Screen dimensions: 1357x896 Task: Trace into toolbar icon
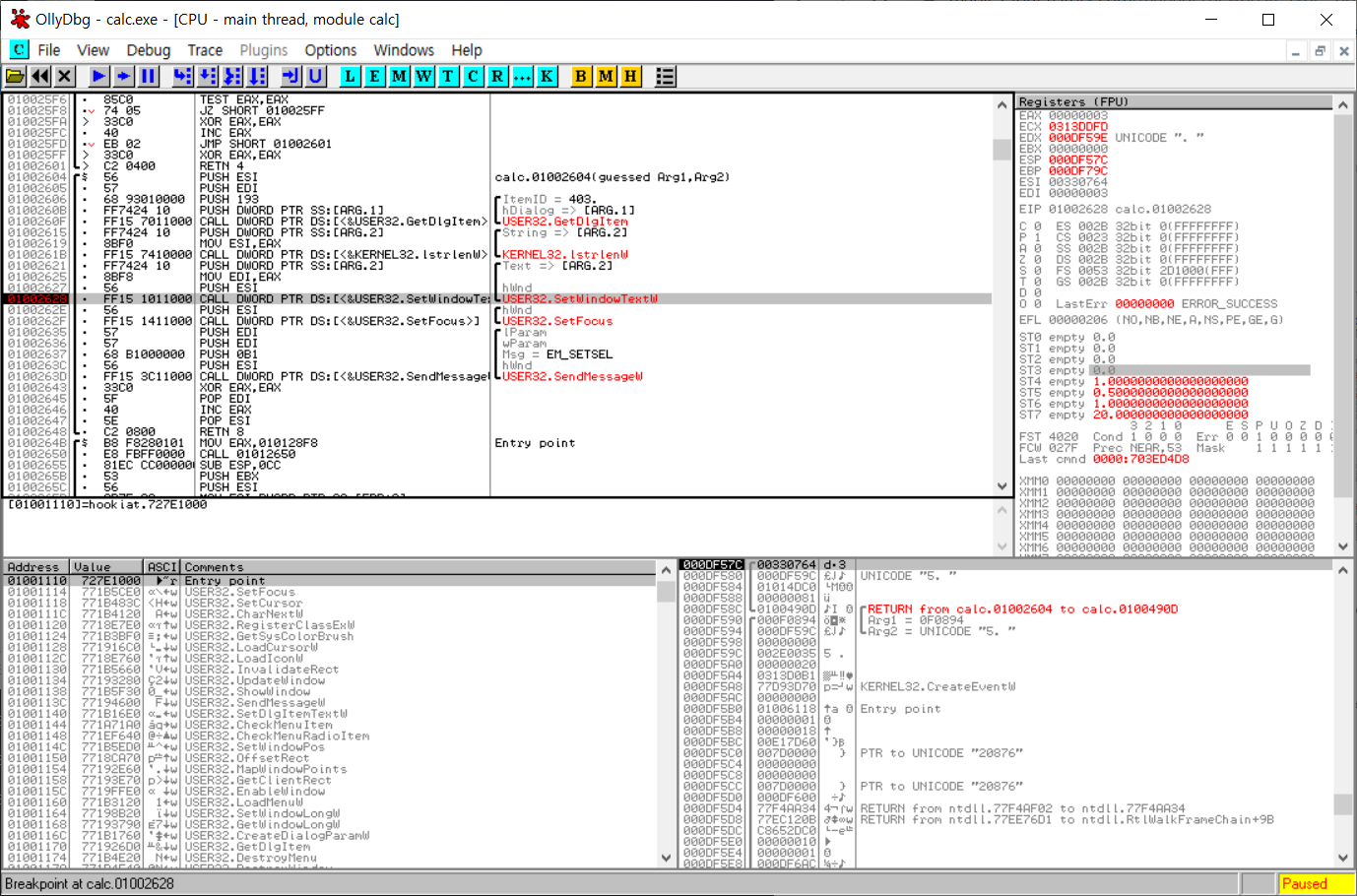click(232, 76)
